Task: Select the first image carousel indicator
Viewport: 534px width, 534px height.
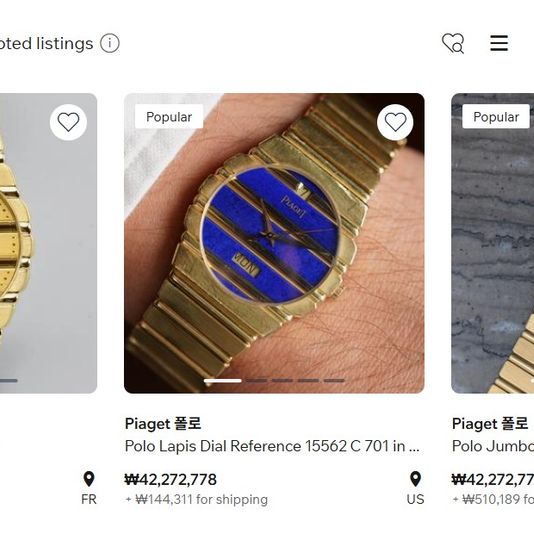Action: [223, 380]
